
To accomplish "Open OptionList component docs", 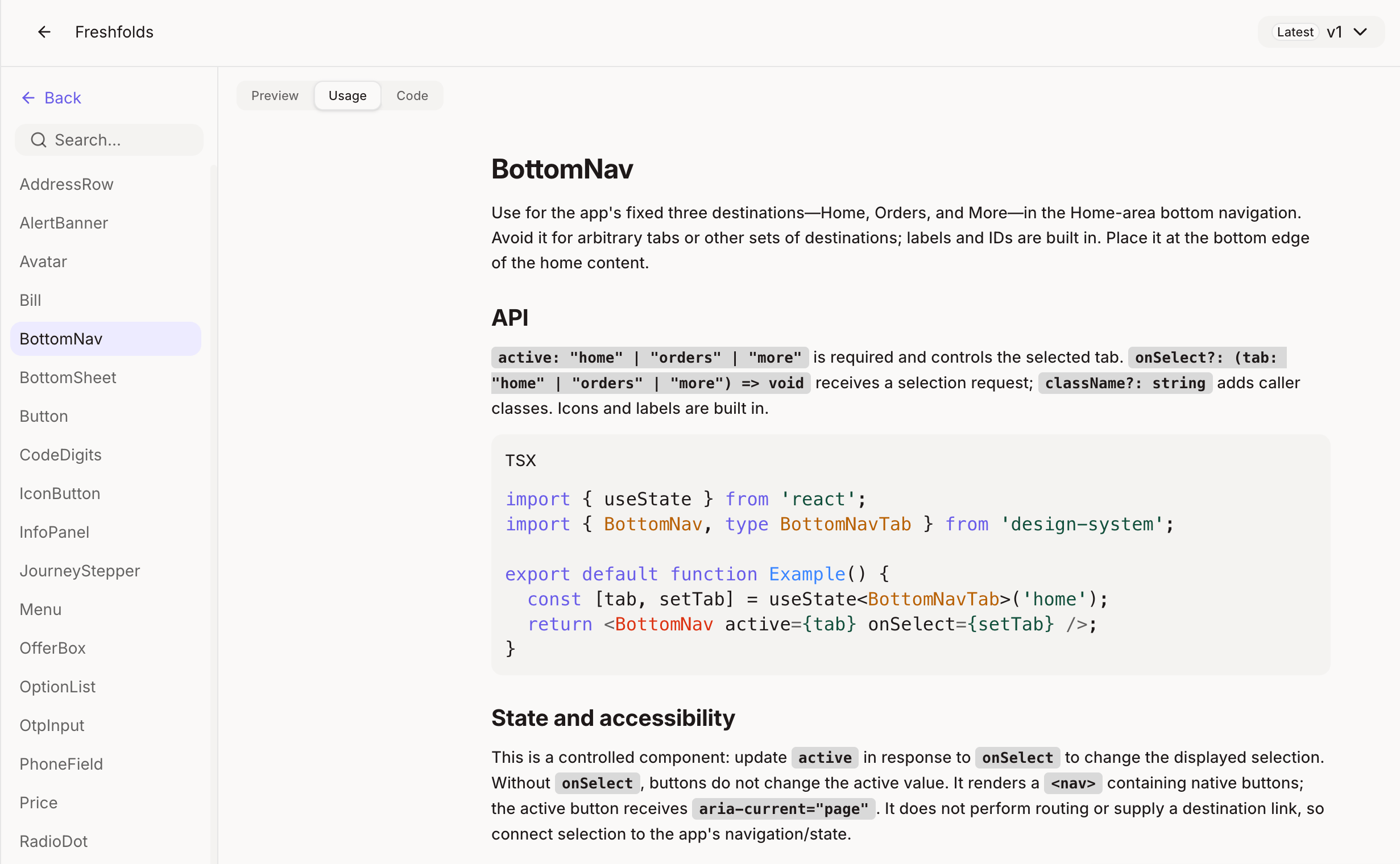I will [106, 687].
